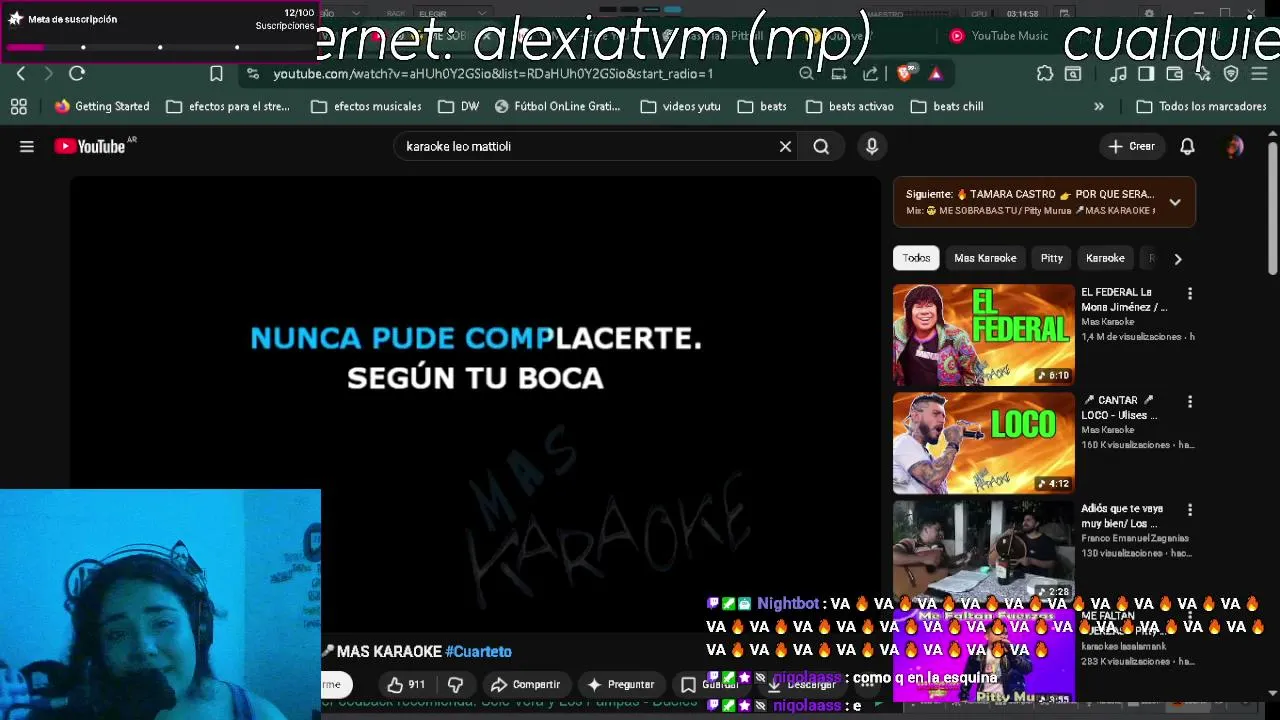Open options for 'Adiós que te vaya' video
Image resolution: width=1280 pixels, height=720 pixels.
(x=1190, y=510)
